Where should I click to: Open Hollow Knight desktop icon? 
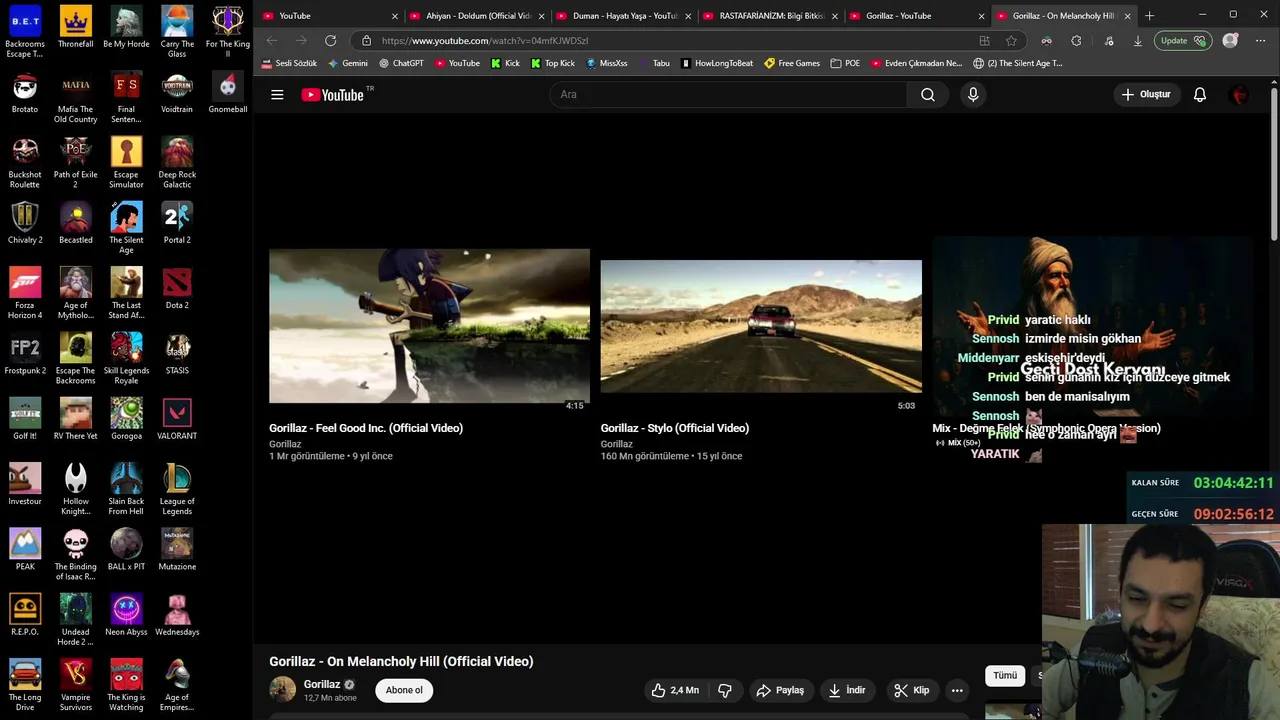[x=76, y=489]
